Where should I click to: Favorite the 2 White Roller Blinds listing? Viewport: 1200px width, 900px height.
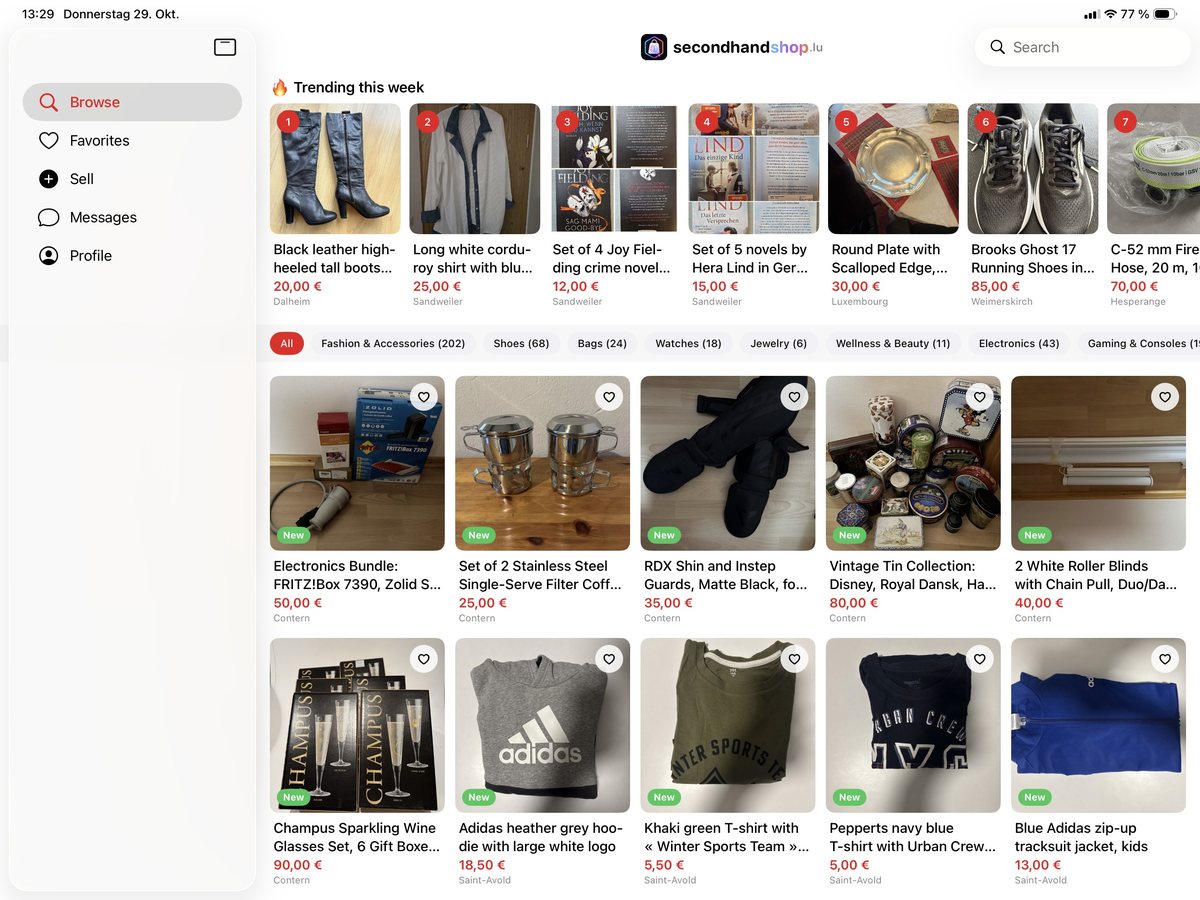click(x=1165, y=397)
